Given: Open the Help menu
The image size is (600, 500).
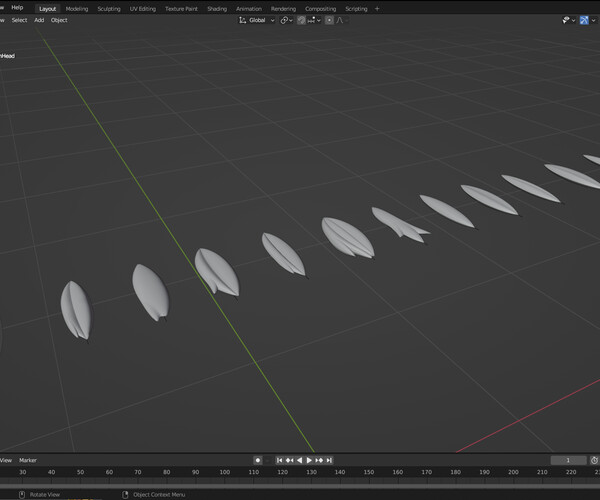Looking at the screenshot, I should point(17,7).
